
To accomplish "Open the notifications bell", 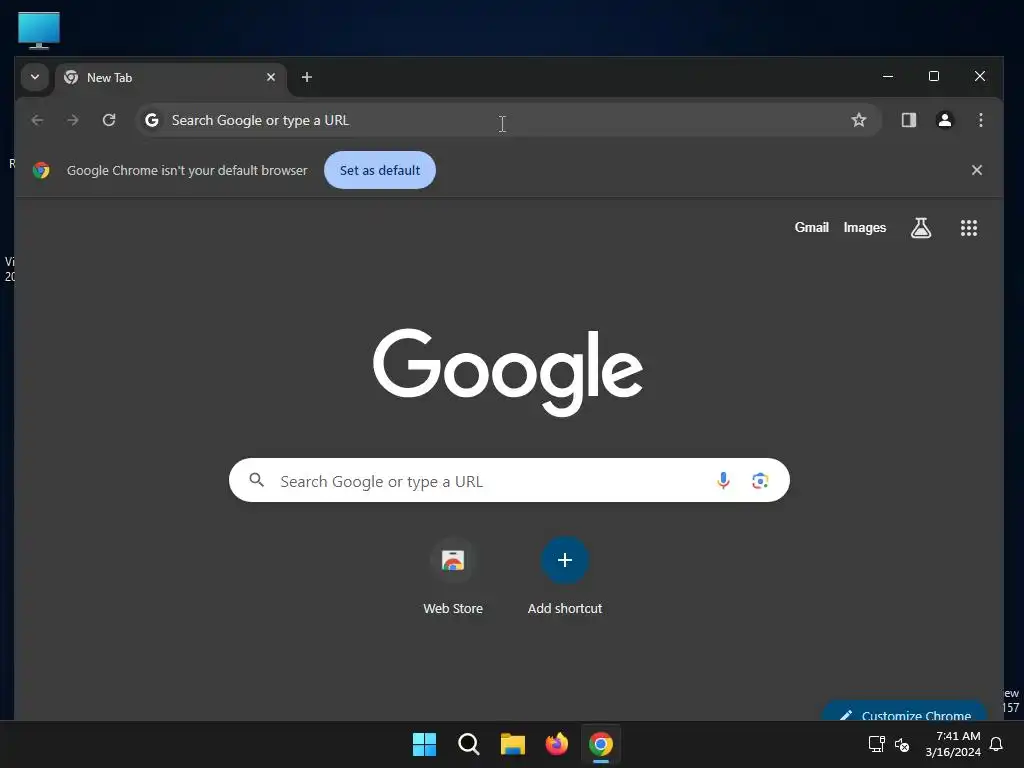I will (x=996, y=744).
